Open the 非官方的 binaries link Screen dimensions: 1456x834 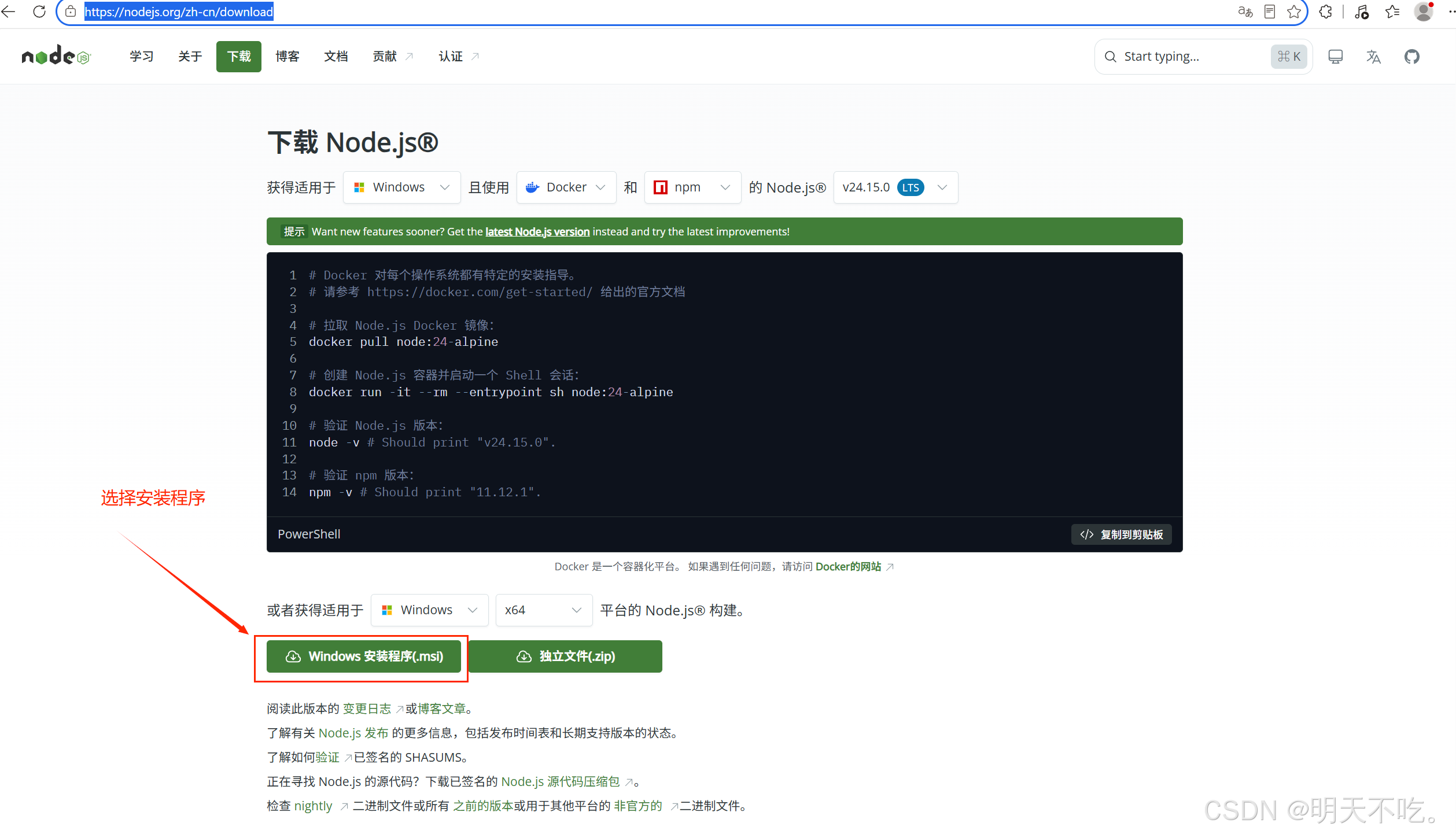pyautogui.click(x=638, y=806)
